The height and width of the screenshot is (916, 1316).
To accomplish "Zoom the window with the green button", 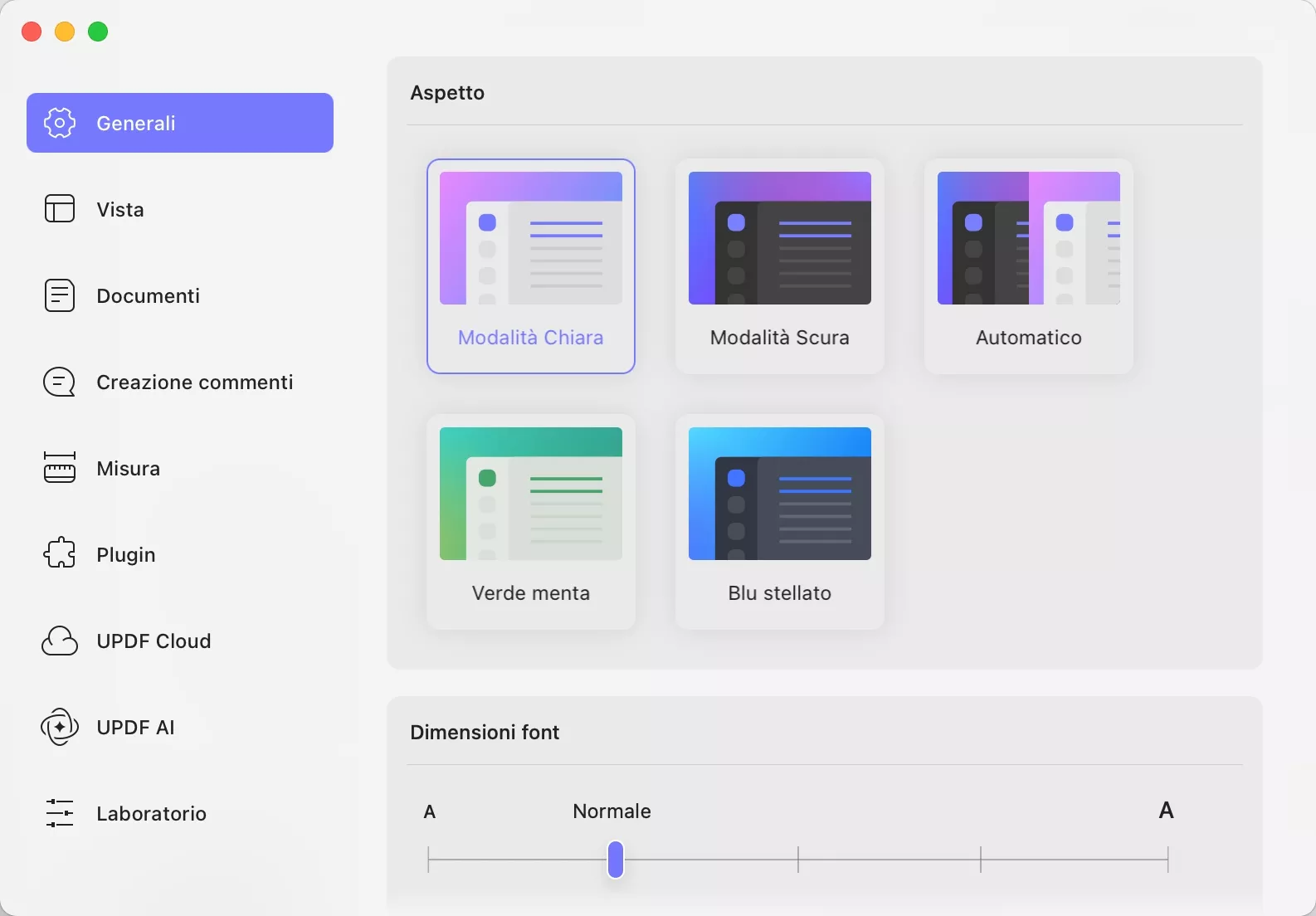I will click(x=98, y=32).
